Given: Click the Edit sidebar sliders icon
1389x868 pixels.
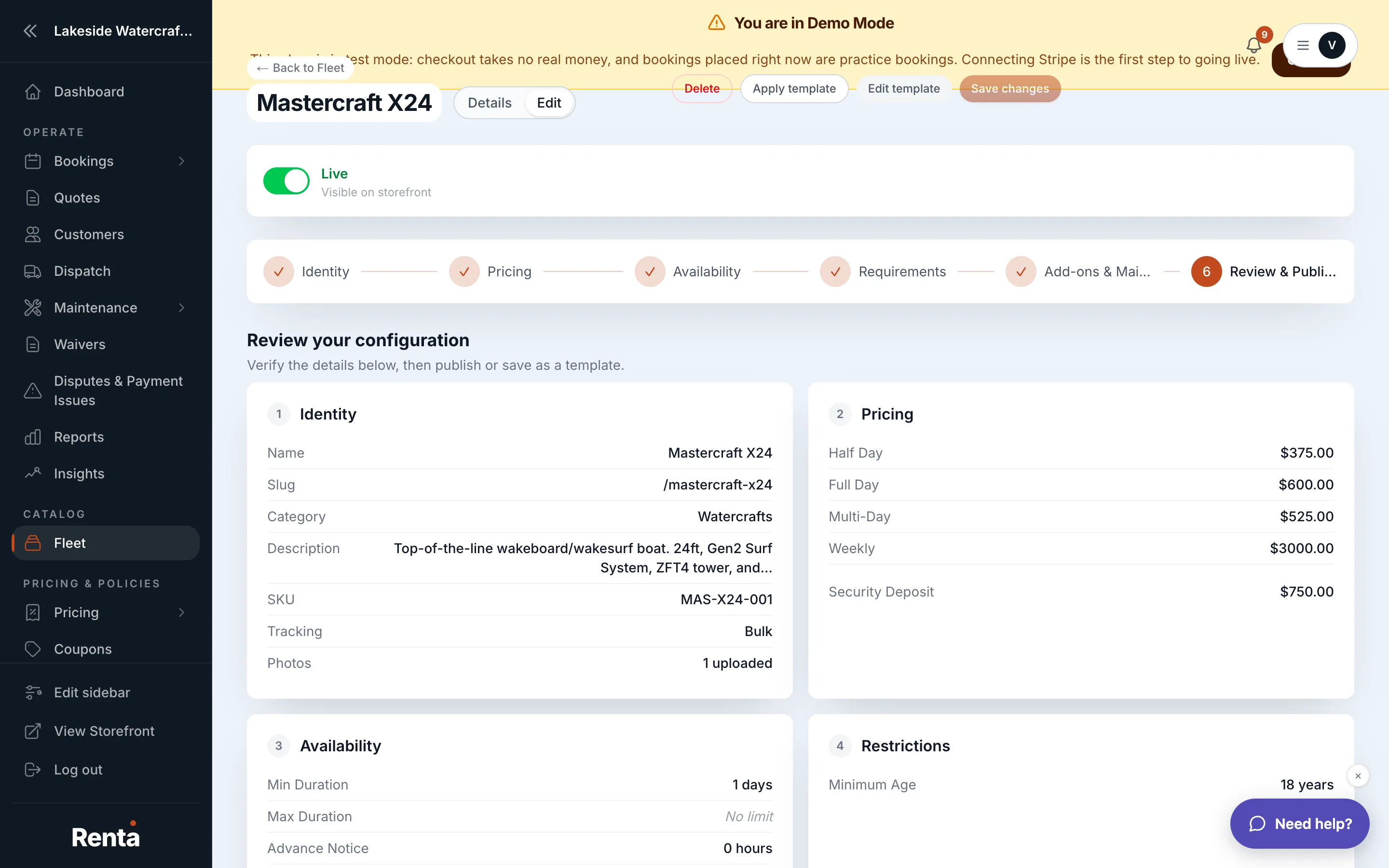Looking at the screenshot, I should [33, 693].
